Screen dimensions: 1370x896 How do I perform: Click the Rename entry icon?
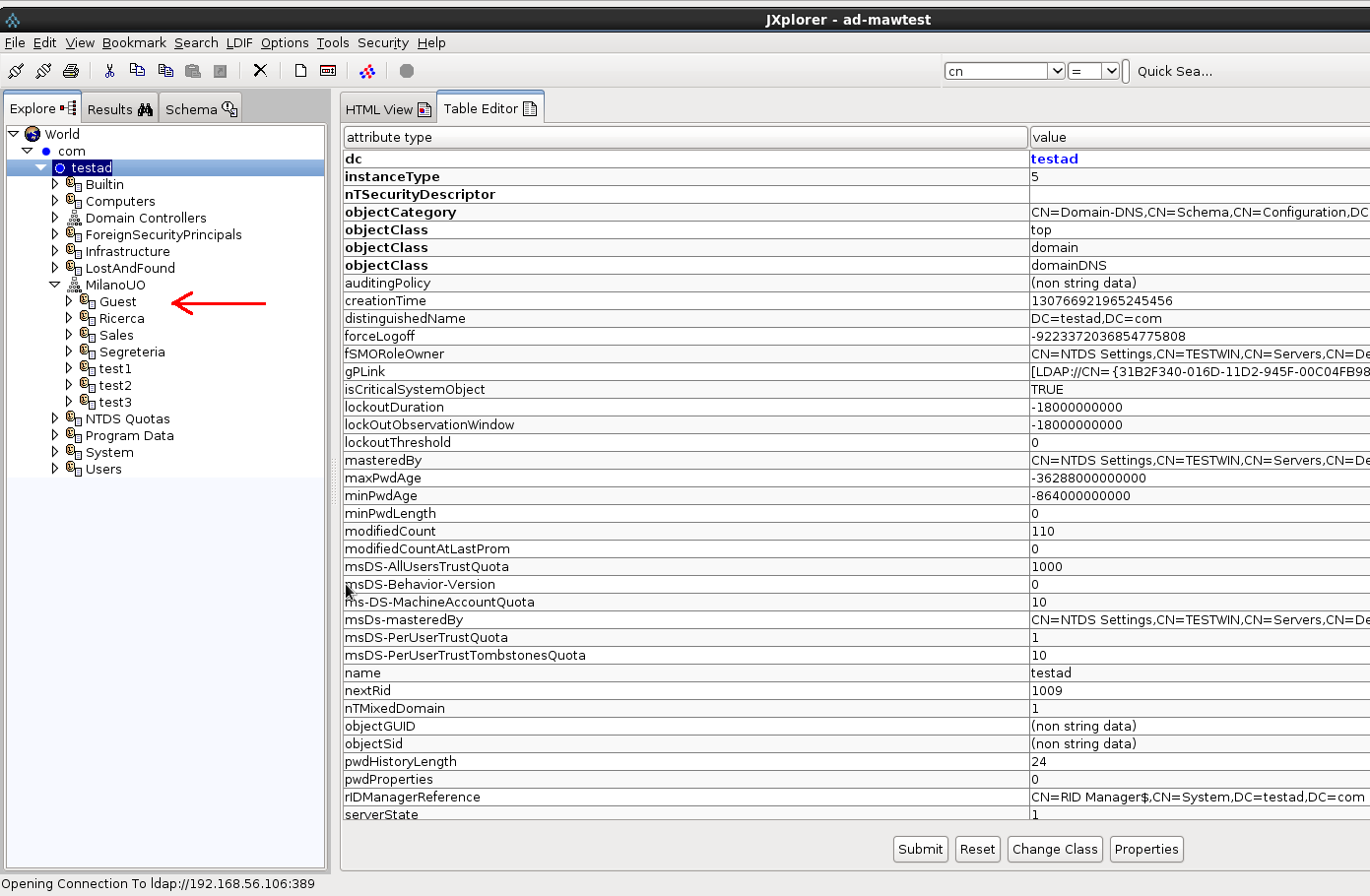point(328,71)
